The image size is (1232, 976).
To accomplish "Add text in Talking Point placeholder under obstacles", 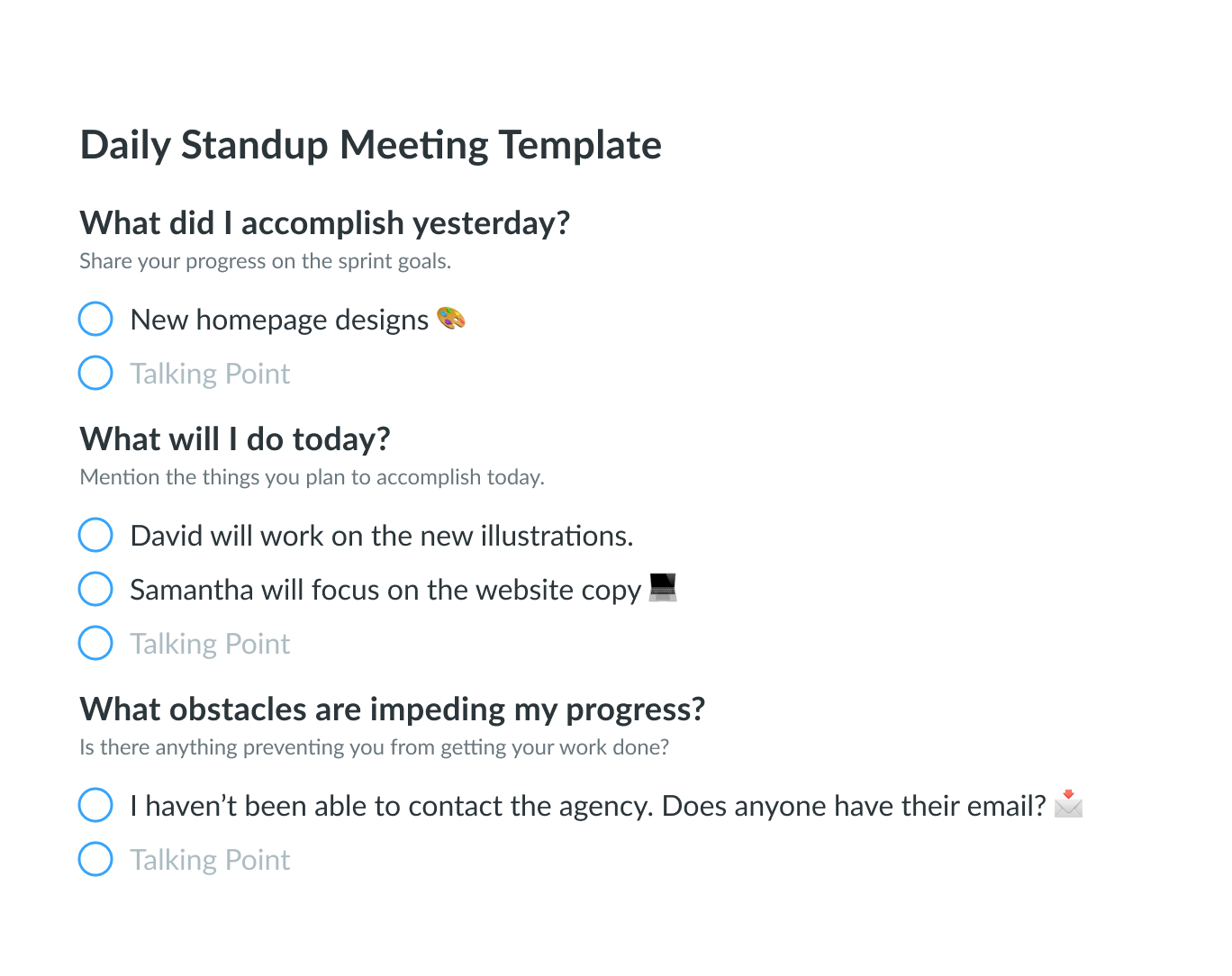I will [x=210, y=860].
